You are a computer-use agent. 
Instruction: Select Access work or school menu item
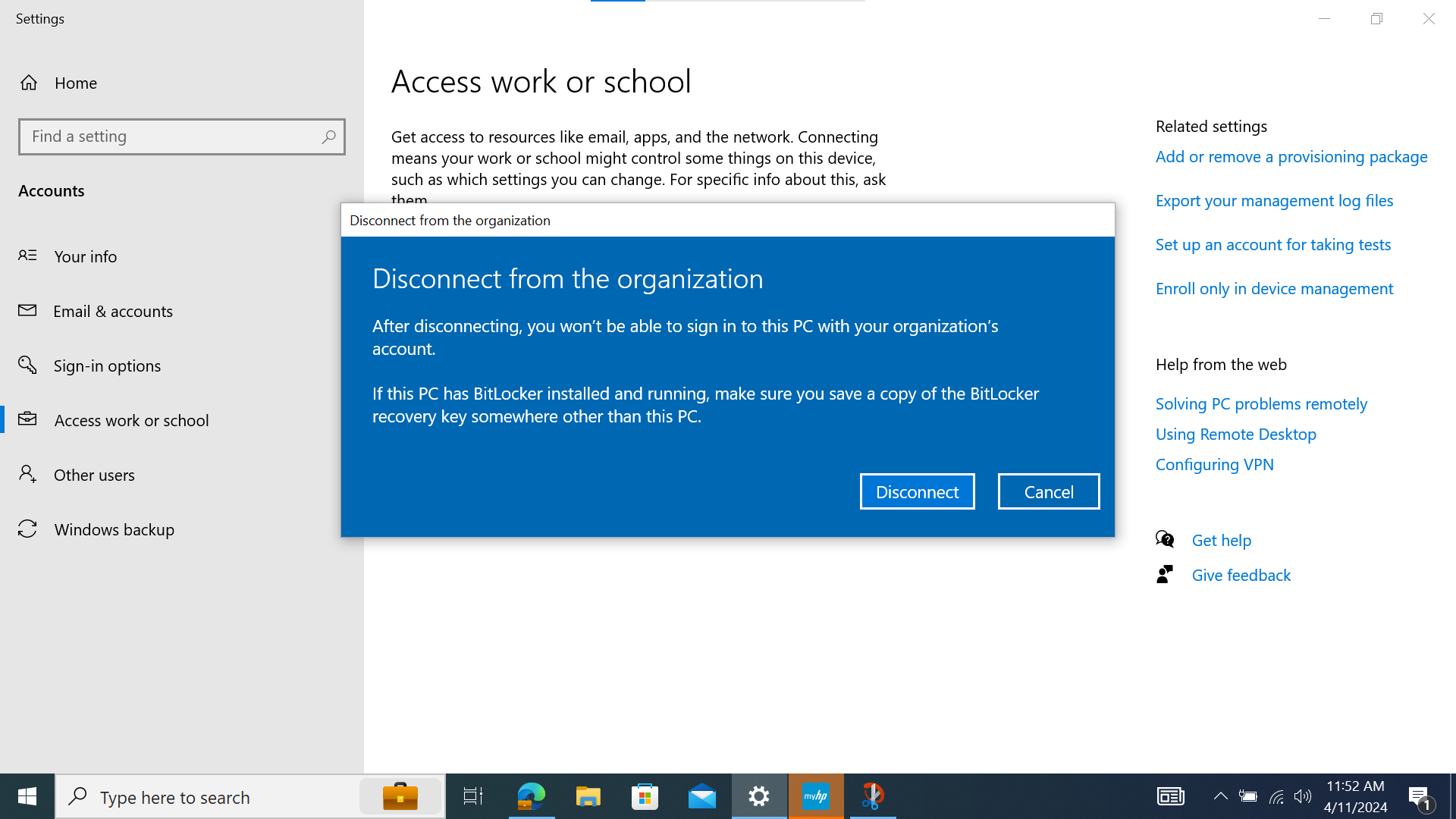point(131,420)
